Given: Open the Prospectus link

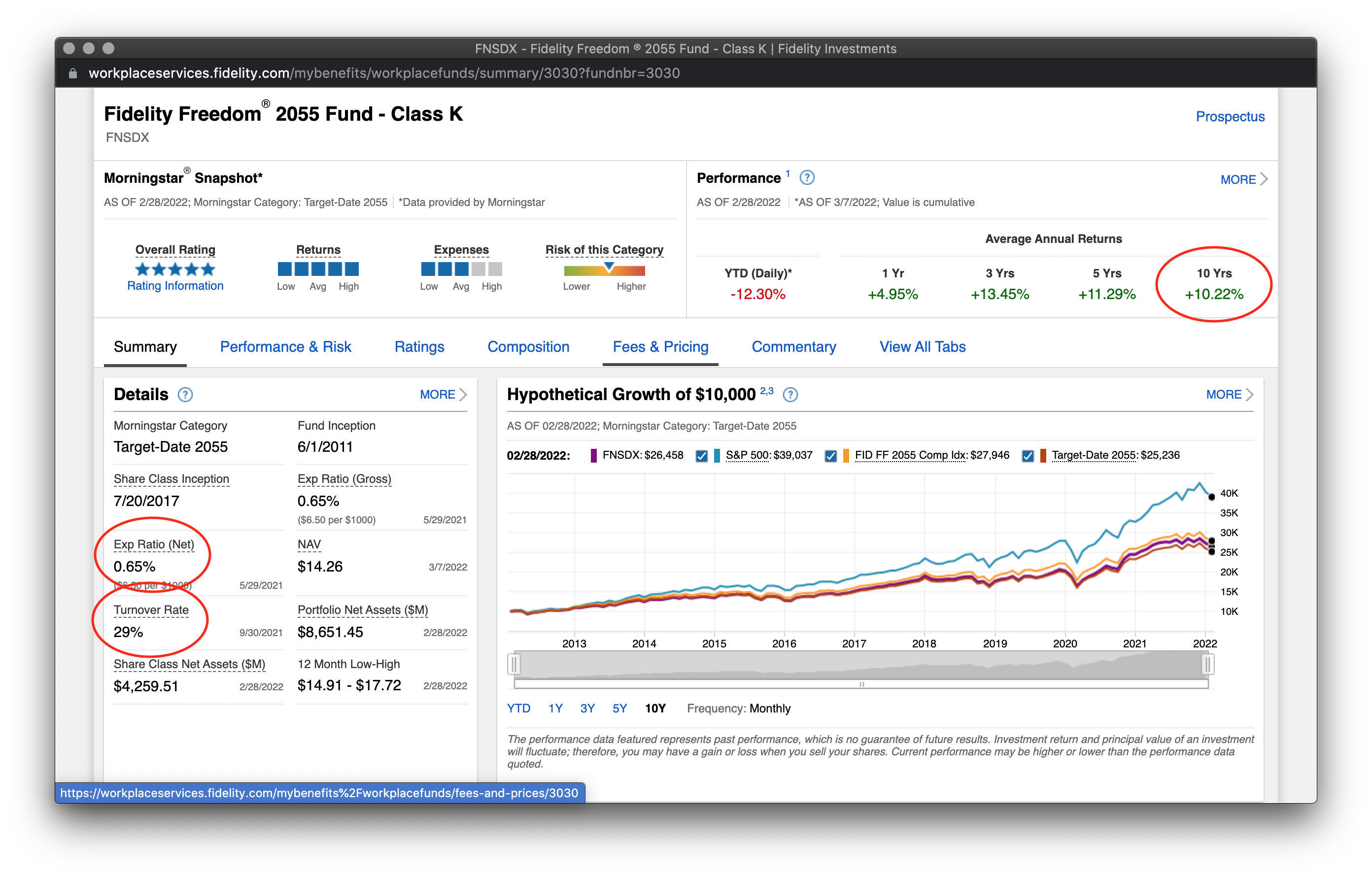Looking at the screenshot, I should pyautogui.click(x=1230, y=116).
